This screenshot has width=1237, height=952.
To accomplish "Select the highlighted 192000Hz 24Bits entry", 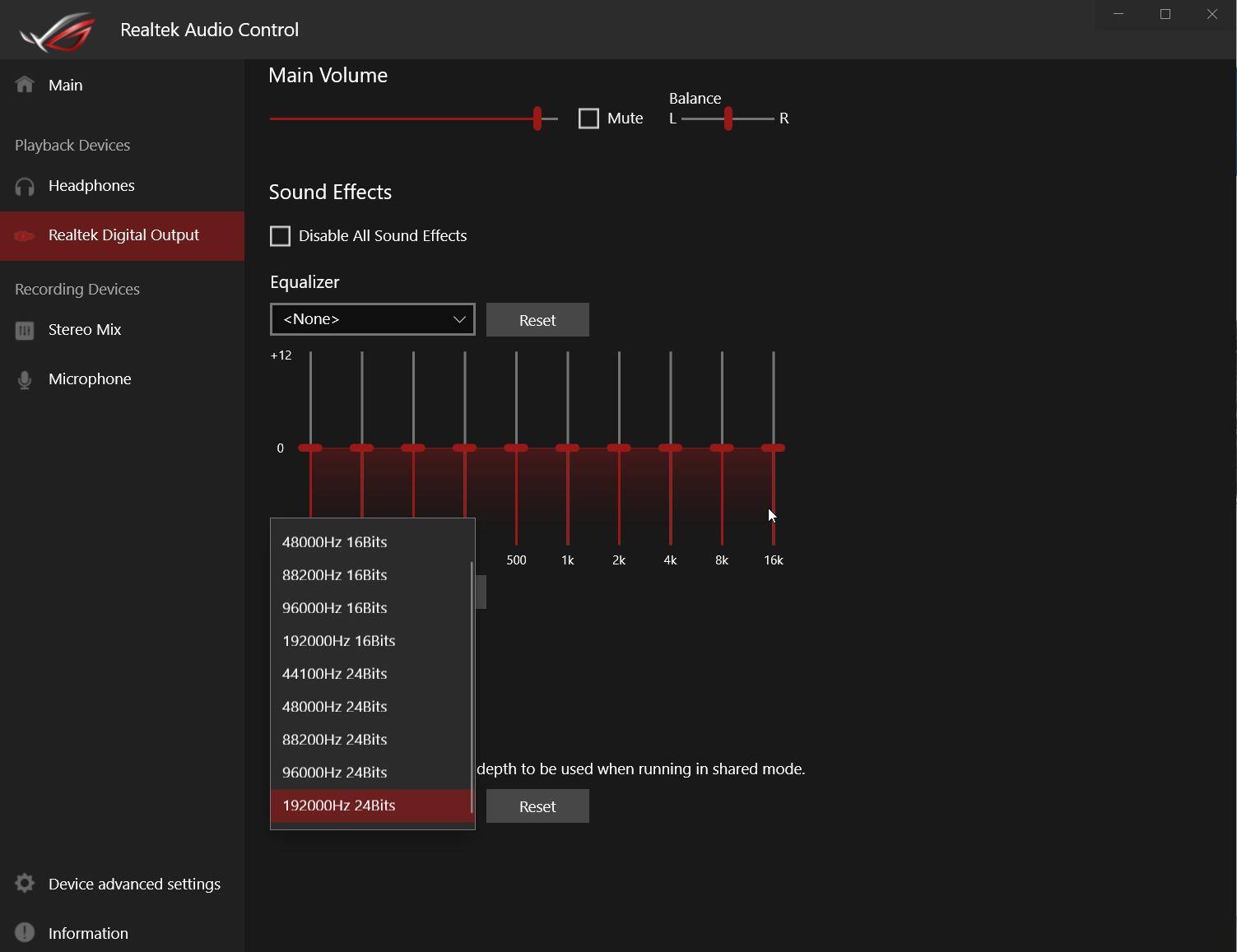I will [339, 806].
